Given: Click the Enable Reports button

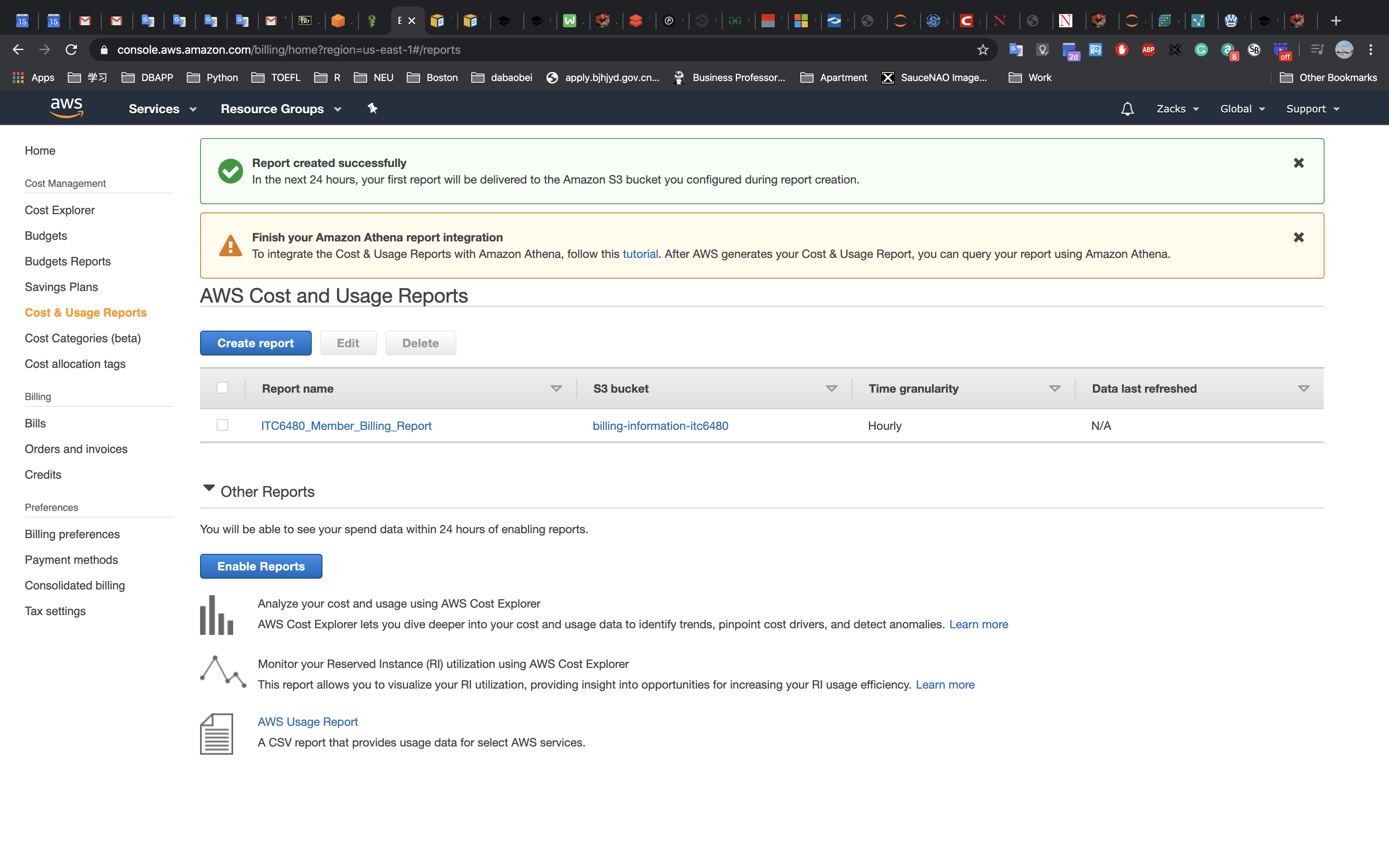Looking at the screenshot, I should [260, 566].
